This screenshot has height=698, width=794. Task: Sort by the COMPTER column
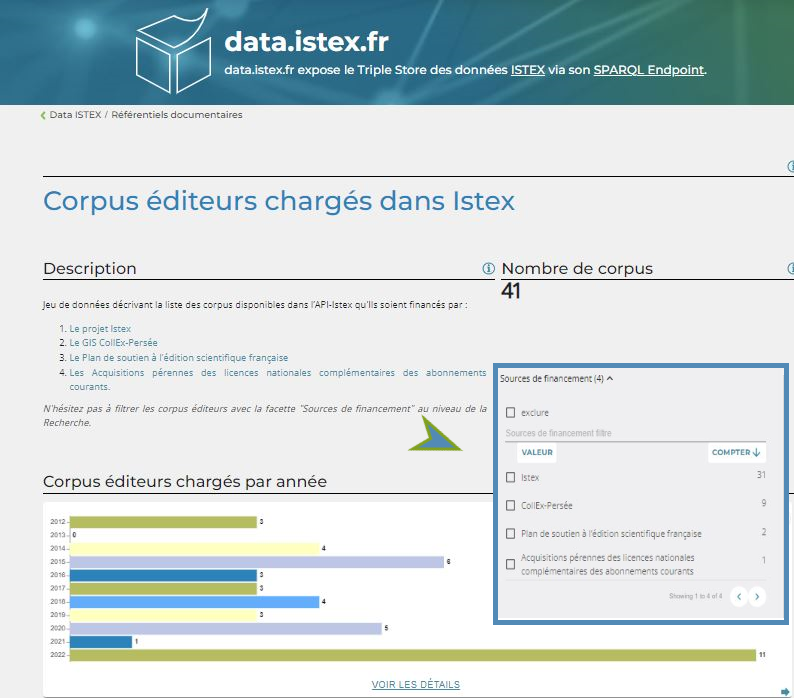(x=735, y=453)
